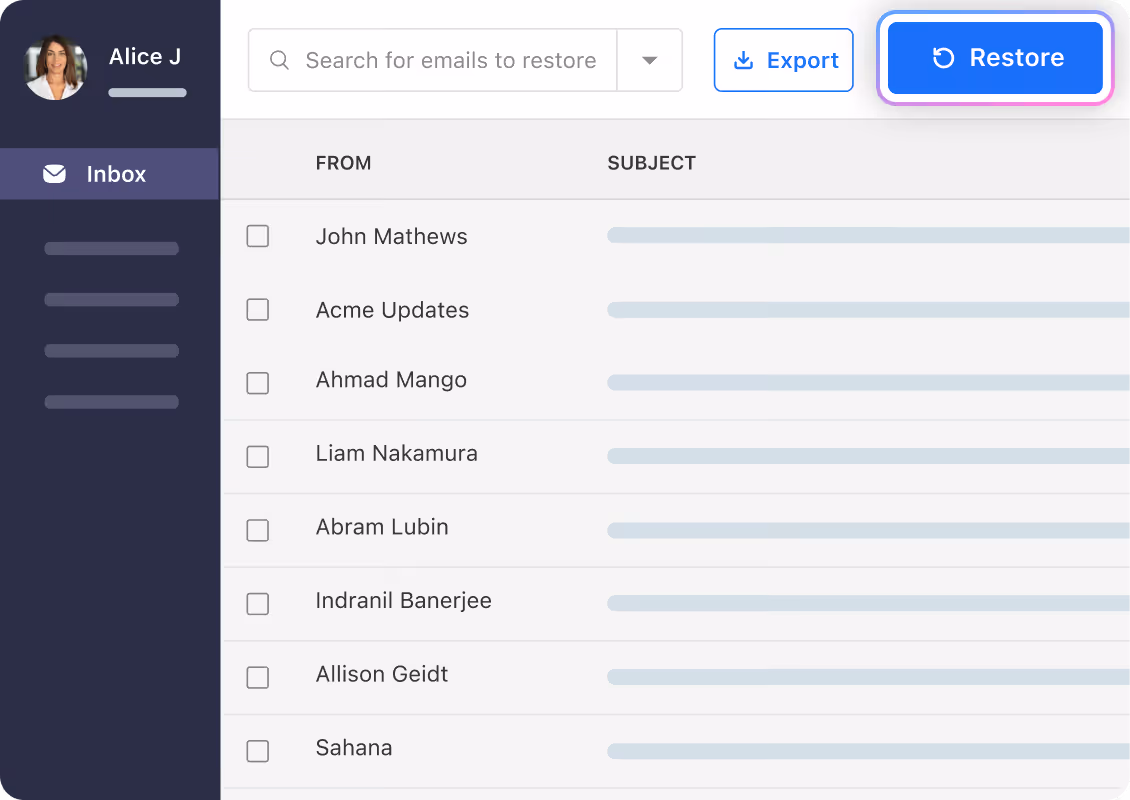The width and height of the screenshot is (1130, 800).
Task: Check the Indranil Banerjee email checkbox
Action: (257, 603)
